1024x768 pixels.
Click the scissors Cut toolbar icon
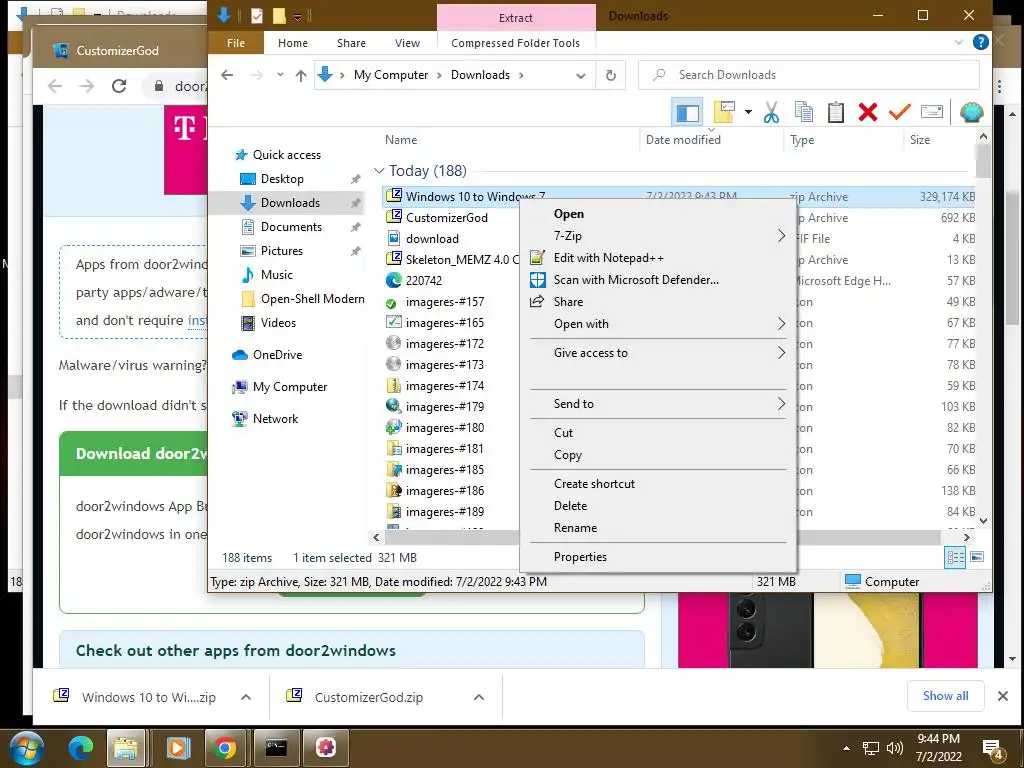[x=771, y=112]
